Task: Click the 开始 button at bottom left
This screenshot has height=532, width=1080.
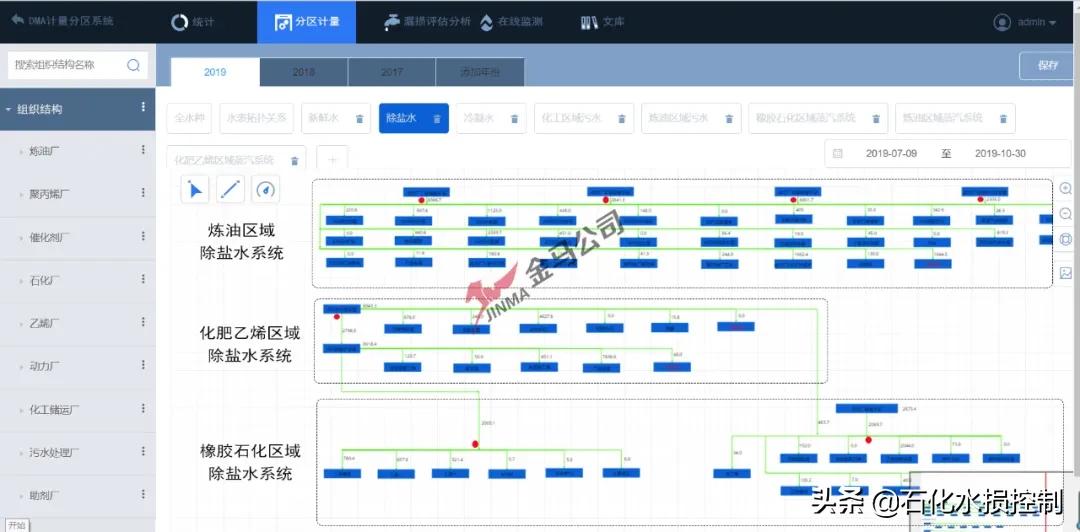Action: (x=17, y=525)
